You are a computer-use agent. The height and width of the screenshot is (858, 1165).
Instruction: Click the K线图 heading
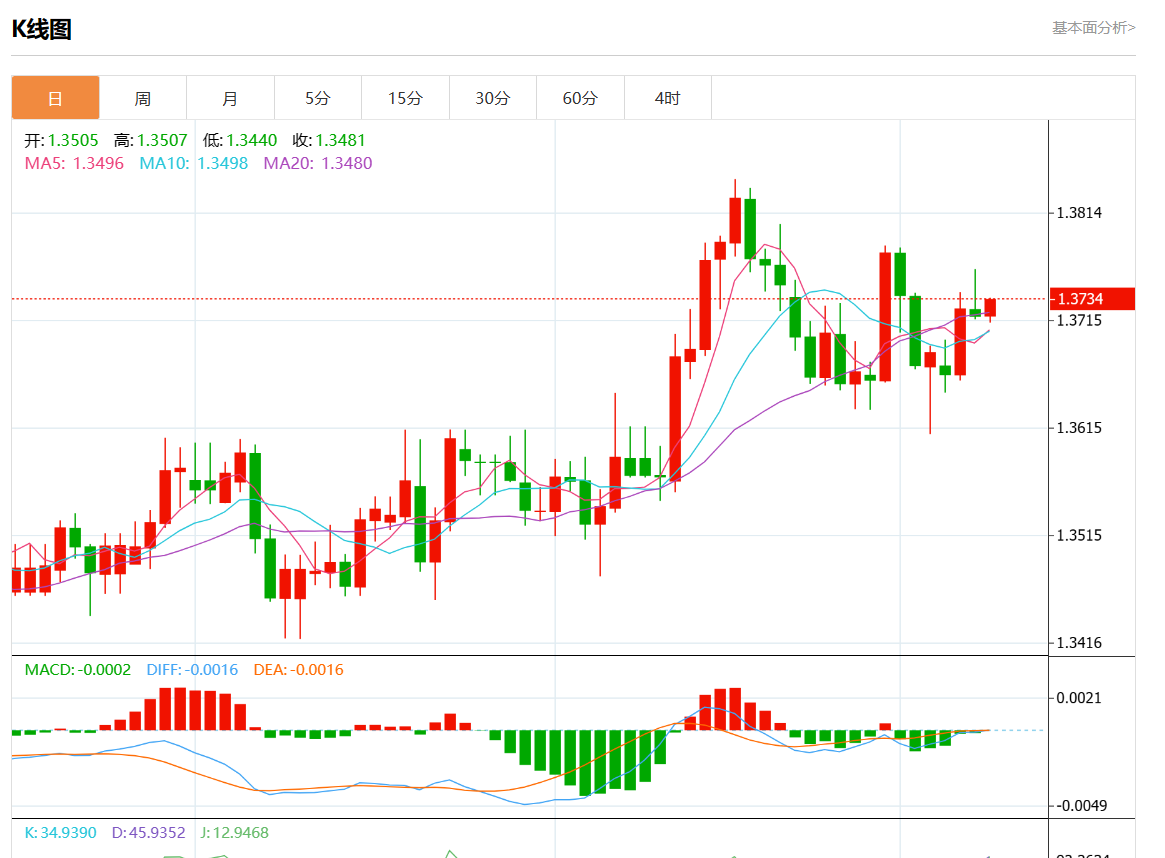(42, 29)
